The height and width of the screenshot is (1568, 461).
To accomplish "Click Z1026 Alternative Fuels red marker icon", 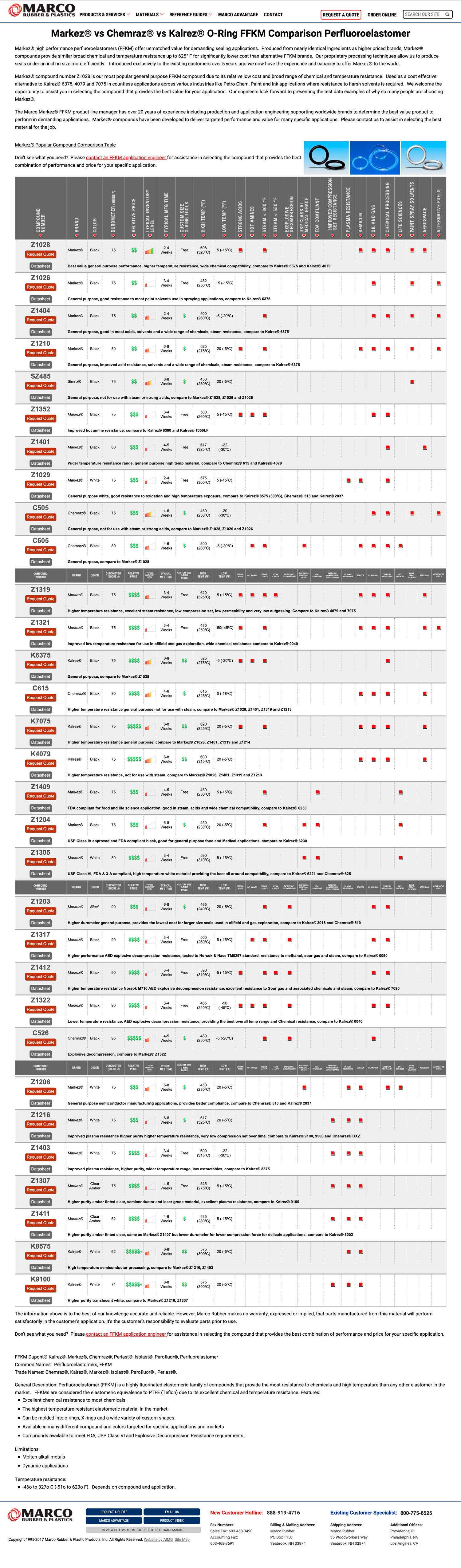I will pos(439,283).
